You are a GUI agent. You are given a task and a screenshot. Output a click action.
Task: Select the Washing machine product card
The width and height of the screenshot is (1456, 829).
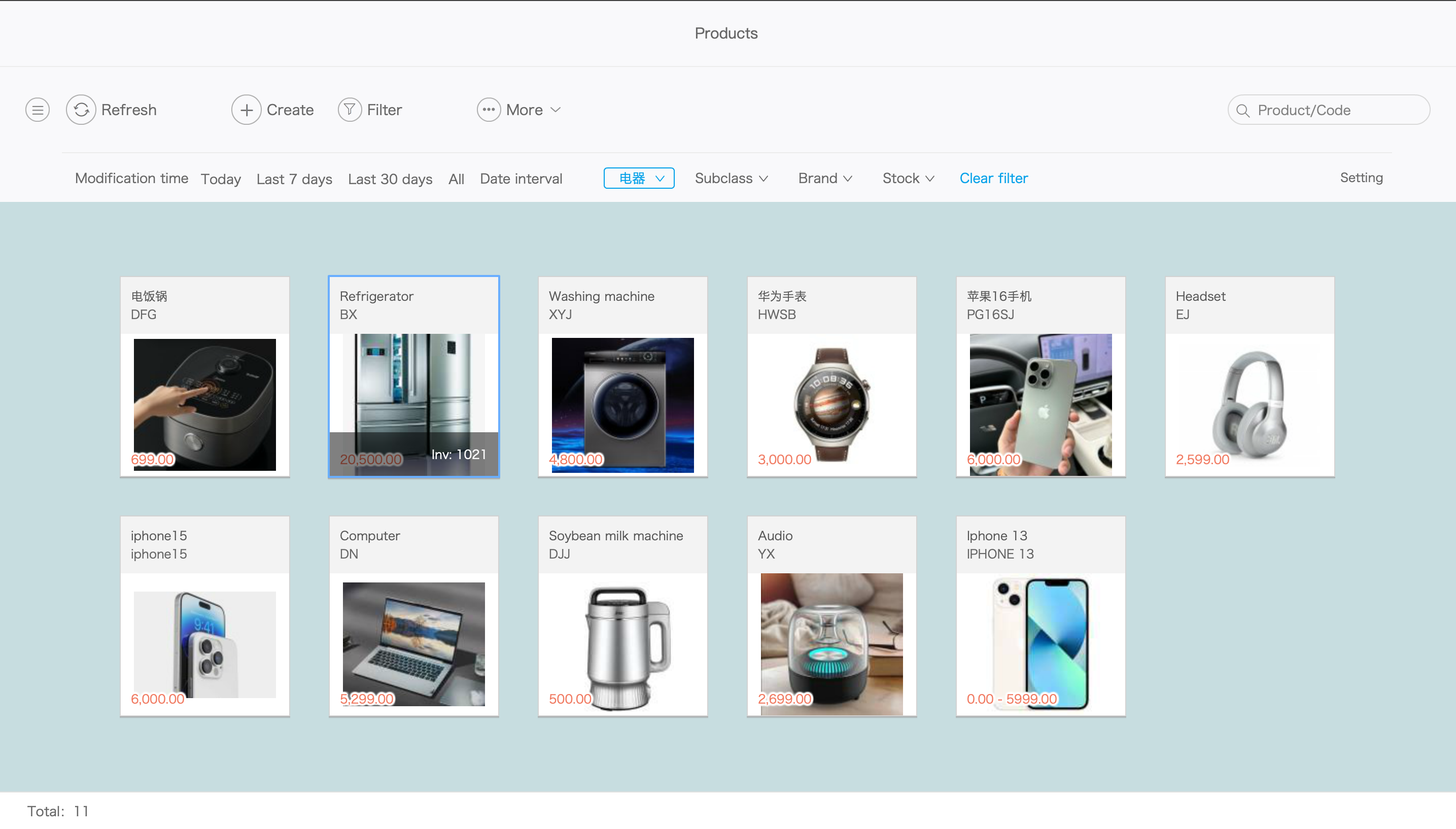point(622,376)
